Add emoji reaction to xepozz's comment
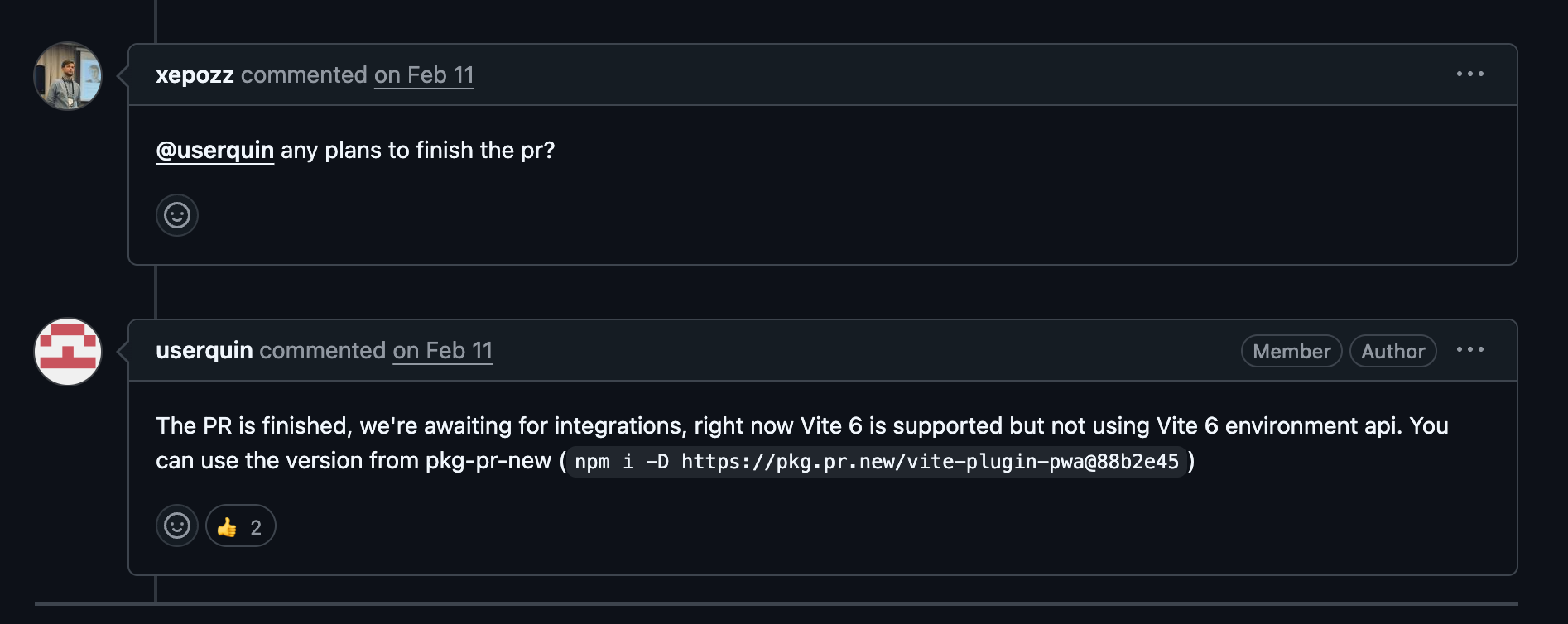Viewport: 1568px width, 624px height. [x=177, y=215]
